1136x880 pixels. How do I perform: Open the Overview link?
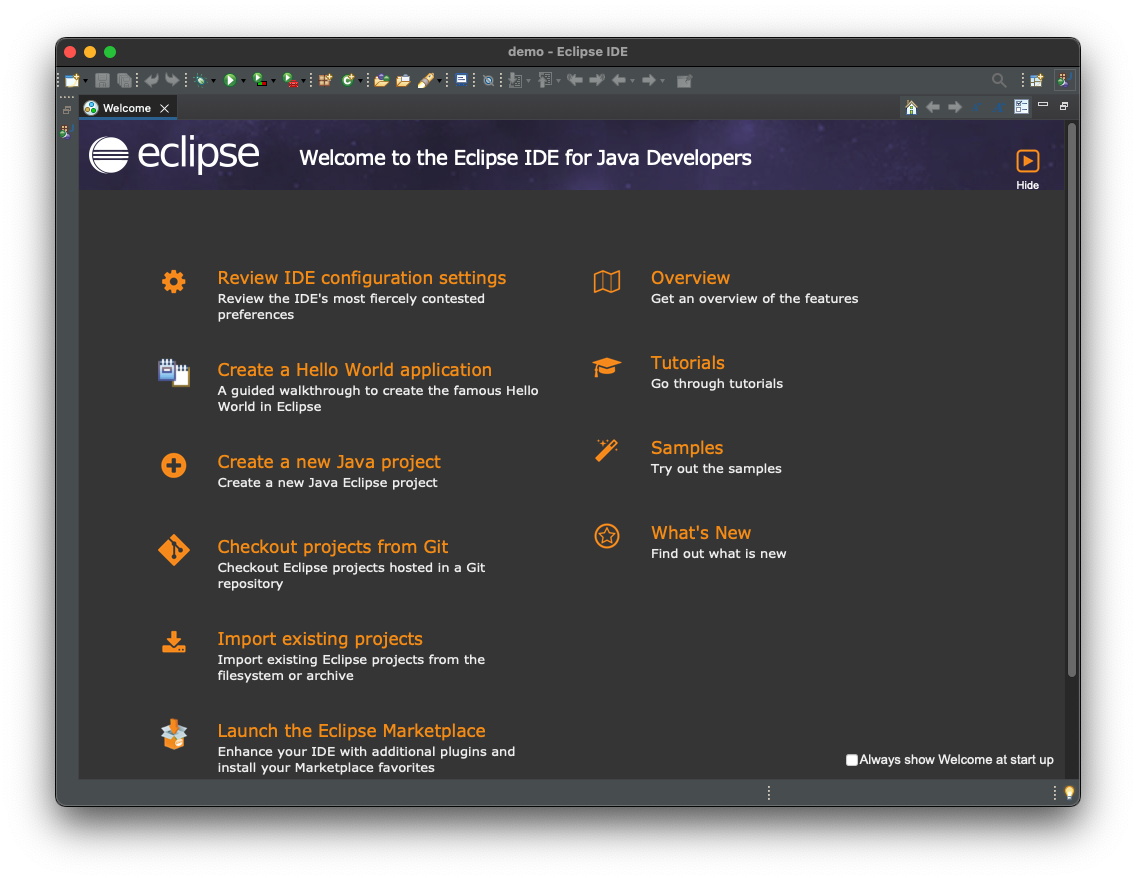690,277
